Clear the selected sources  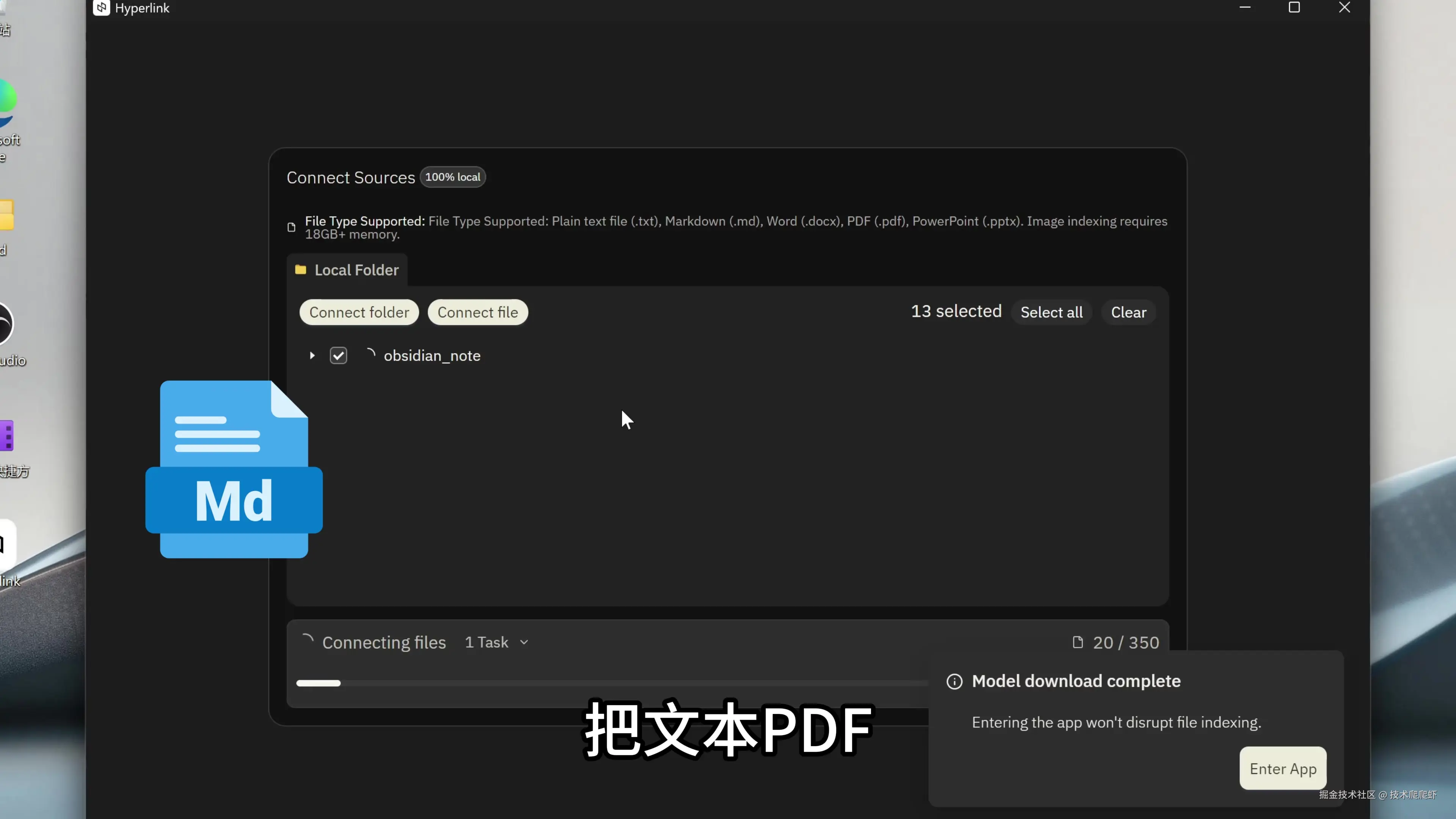(1128, 312)
